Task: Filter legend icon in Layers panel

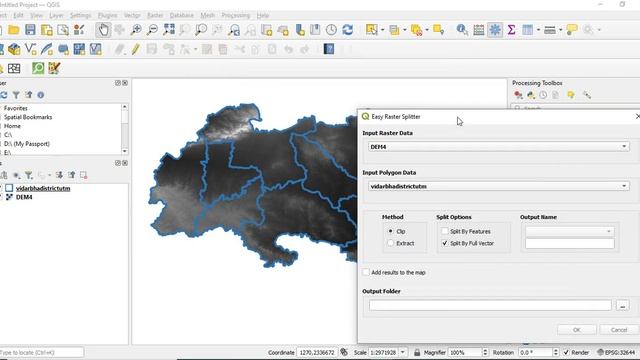Action: [x=29, y=175]
